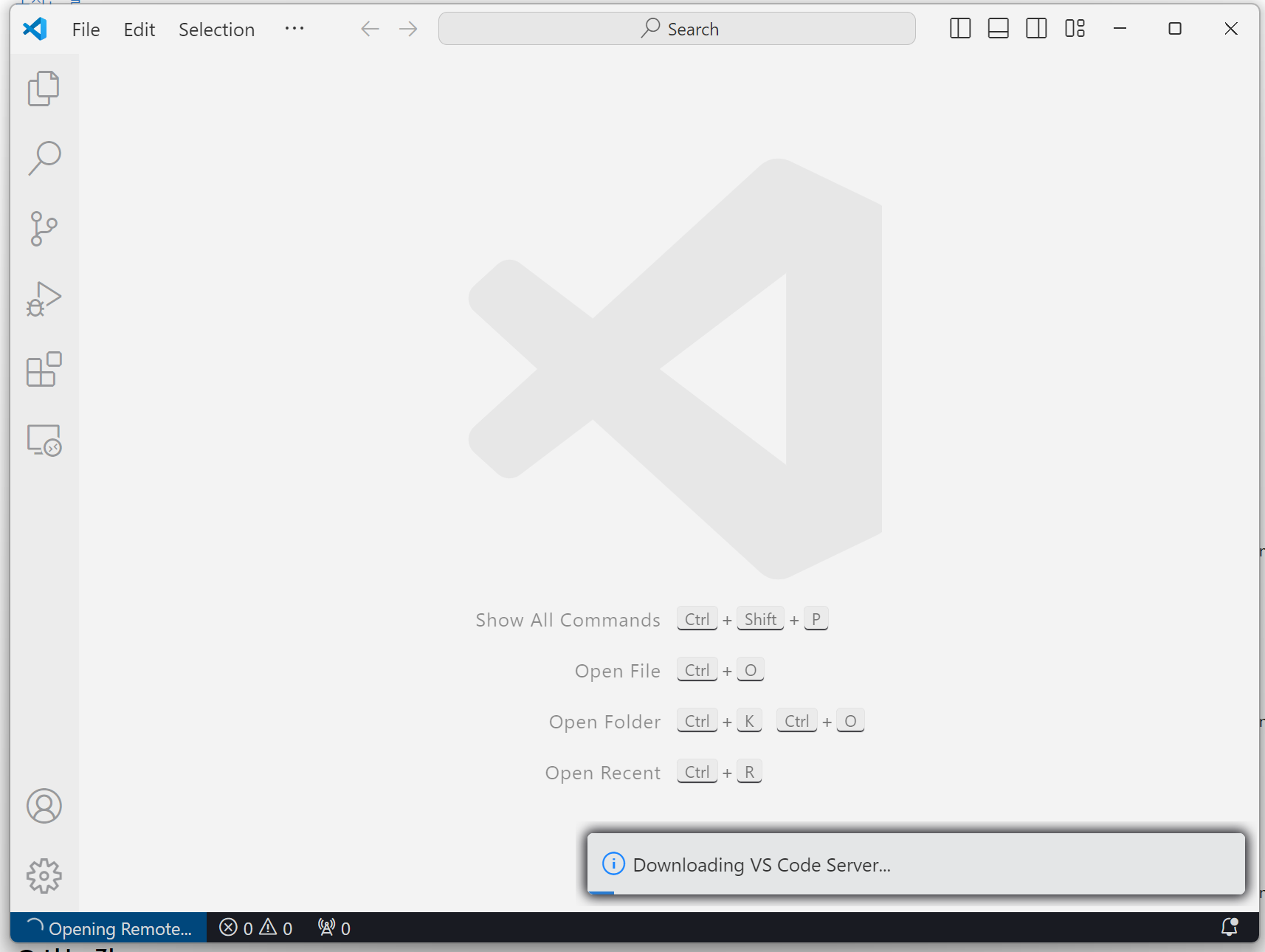Open the Run and Debug view
The width and height of the screenshot is (1265, 952).
tap(44, 299)
